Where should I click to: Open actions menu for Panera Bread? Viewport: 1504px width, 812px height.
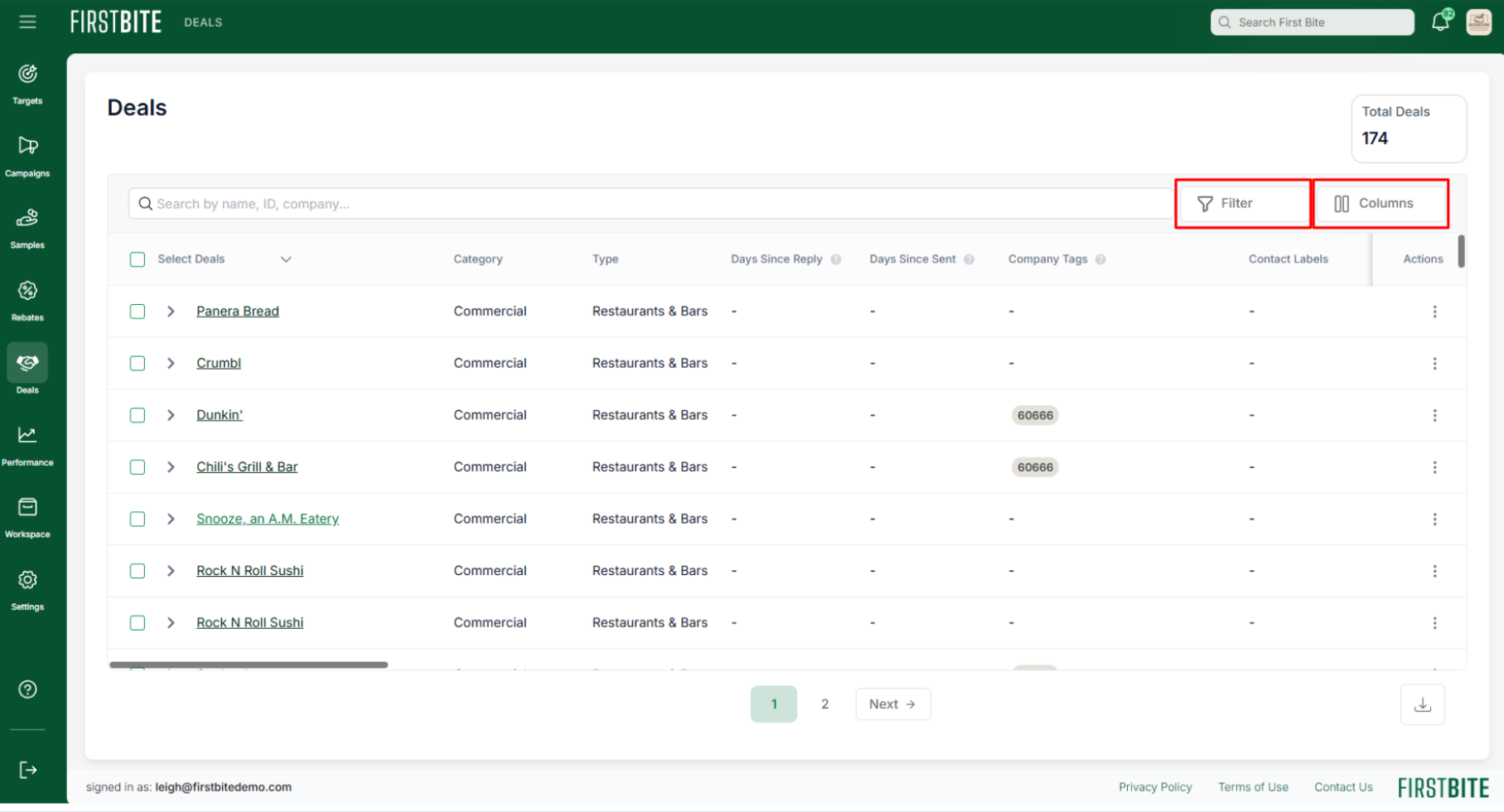pos(1434,312)
